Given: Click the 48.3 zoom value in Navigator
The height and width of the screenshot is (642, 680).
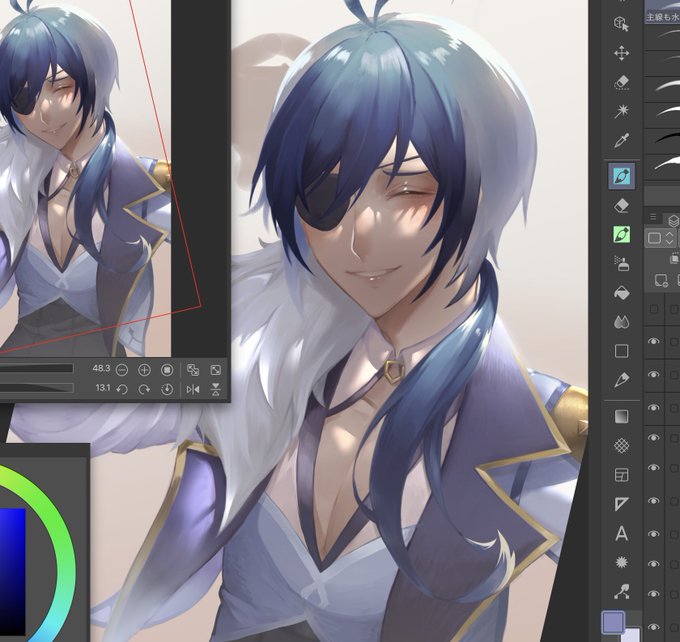Looking at the screenshot, I should click(101, 369).
